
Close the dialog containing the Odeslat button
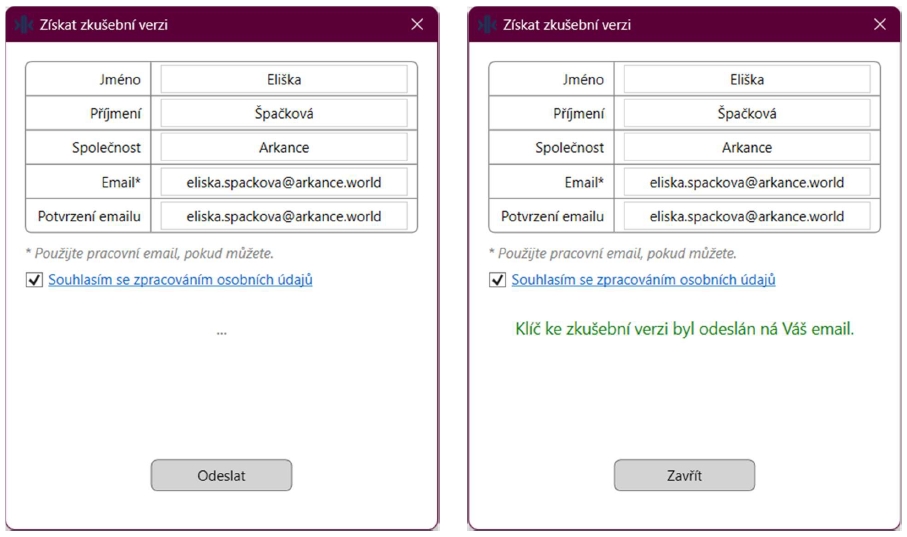click(x=417, y=24)
